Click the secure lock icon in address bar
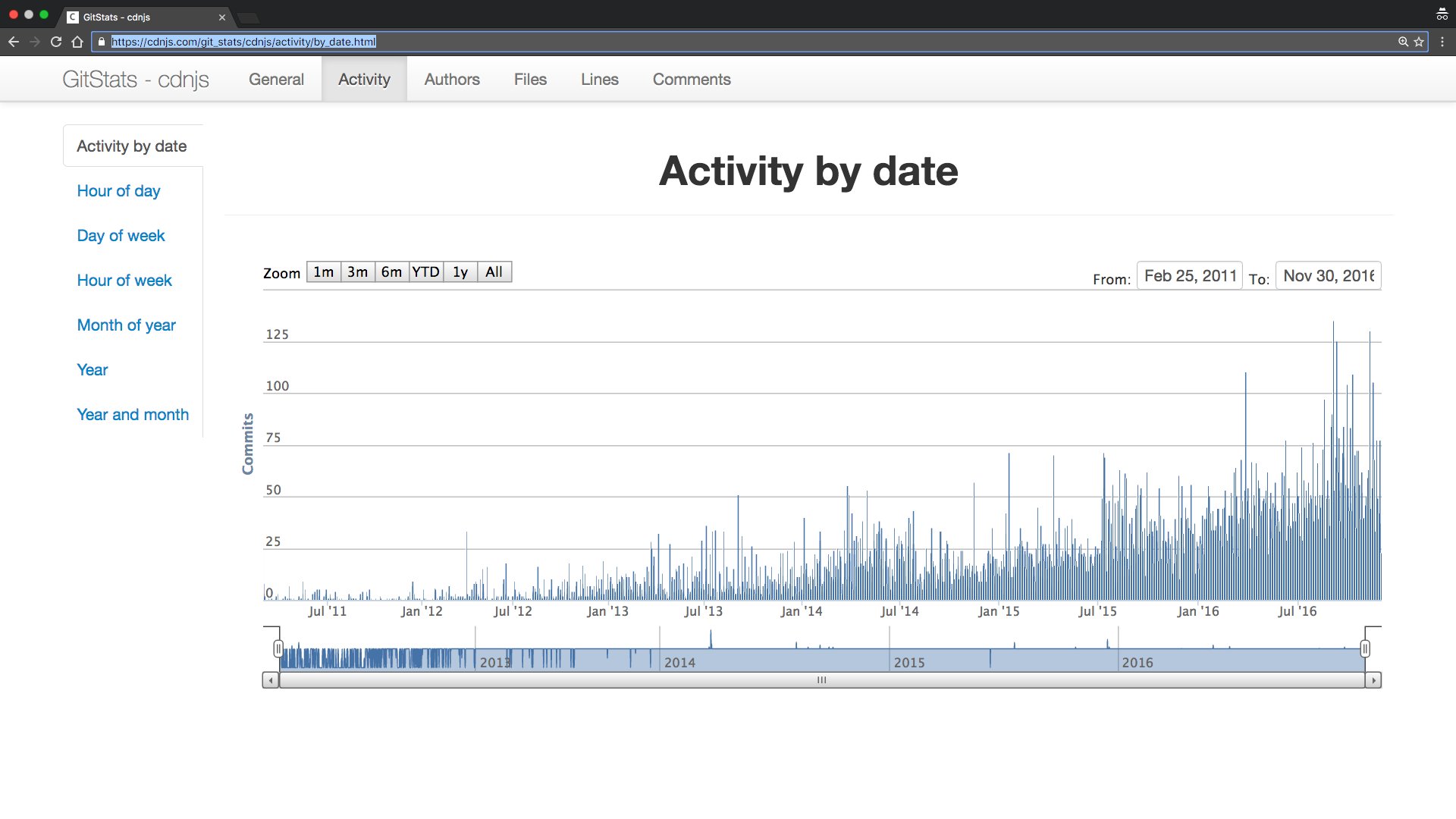1456x819 pixels. [x=102, y=42]
